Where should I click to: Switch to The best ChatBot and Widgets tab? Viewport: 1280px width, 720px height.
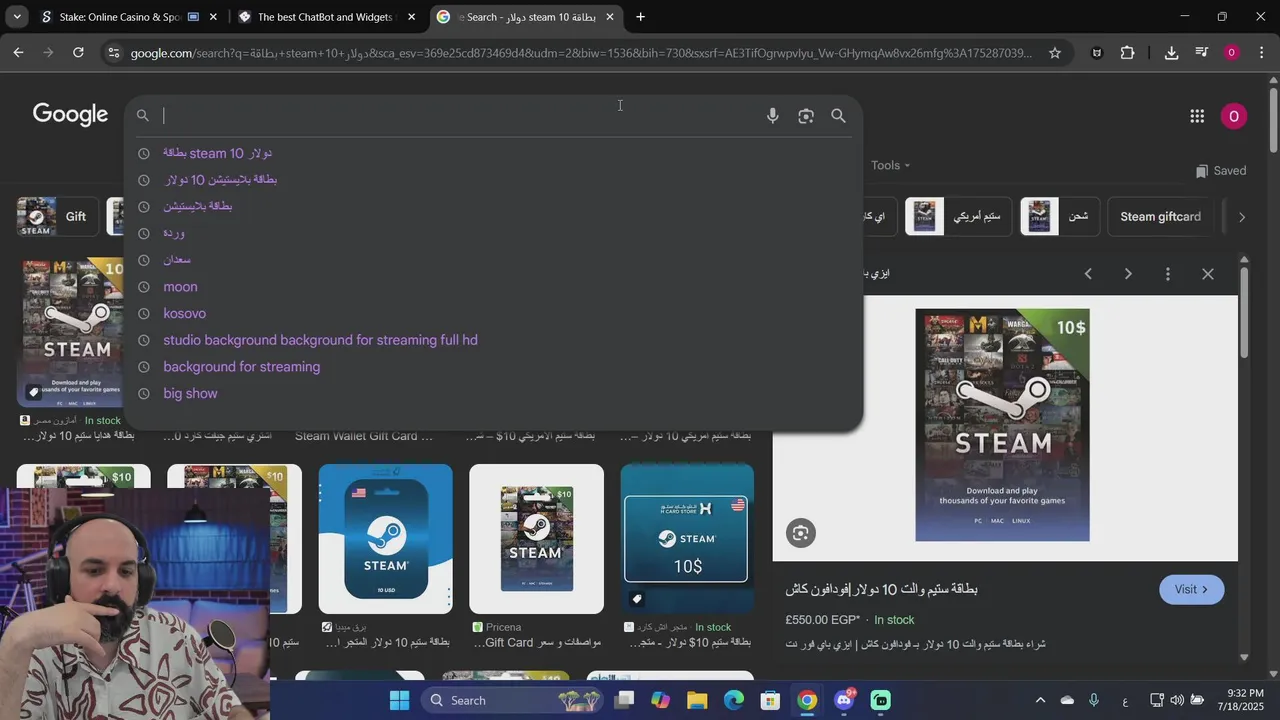[x=324, y=17]
